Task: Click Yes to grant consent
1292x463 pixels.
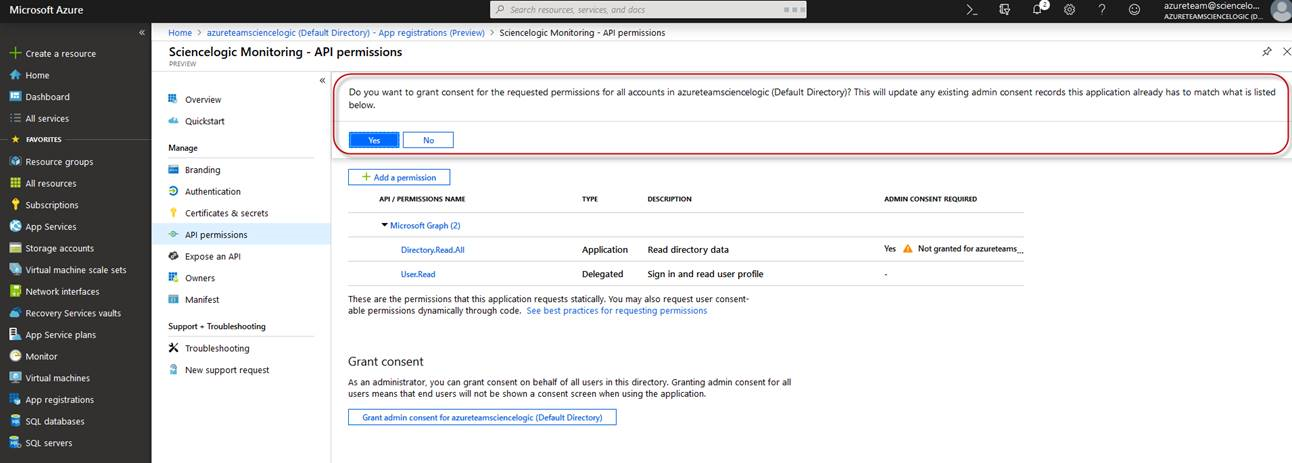Action: tap(374, 140)
